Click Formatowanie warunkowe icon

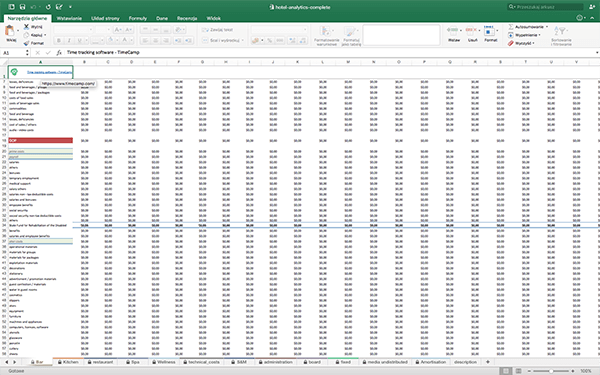click(x=326, y=32)
